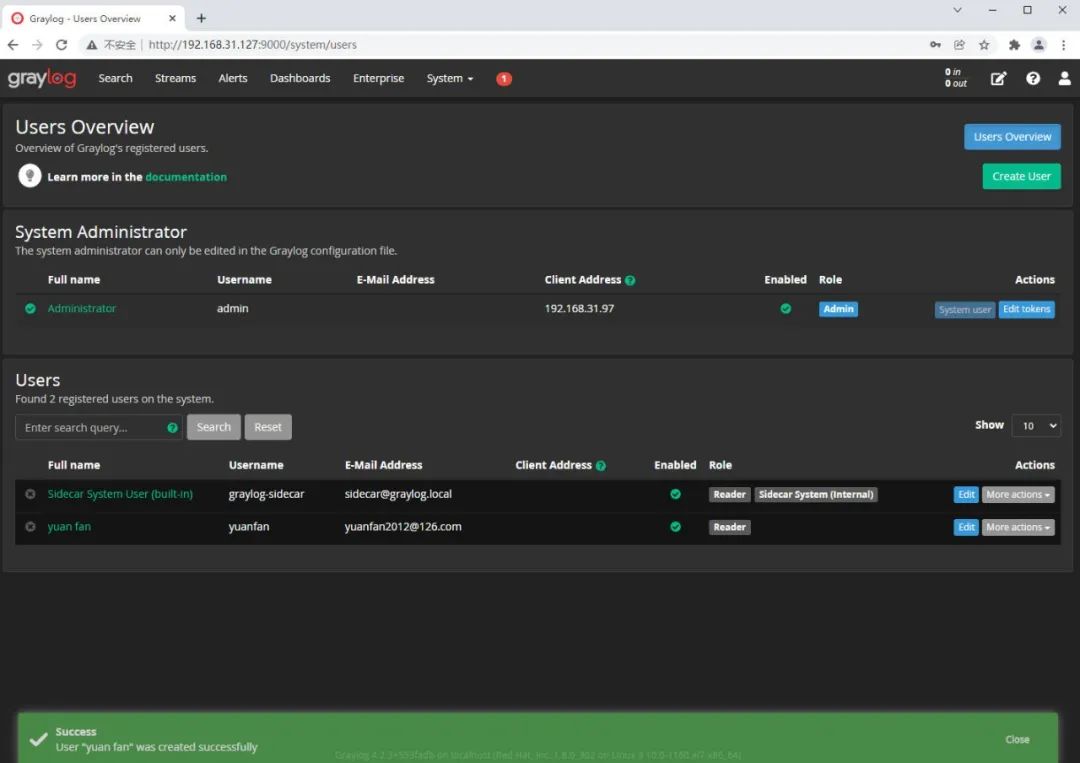Open More actions for yuan fan
1080x763 pixels.
point(1017,527)
